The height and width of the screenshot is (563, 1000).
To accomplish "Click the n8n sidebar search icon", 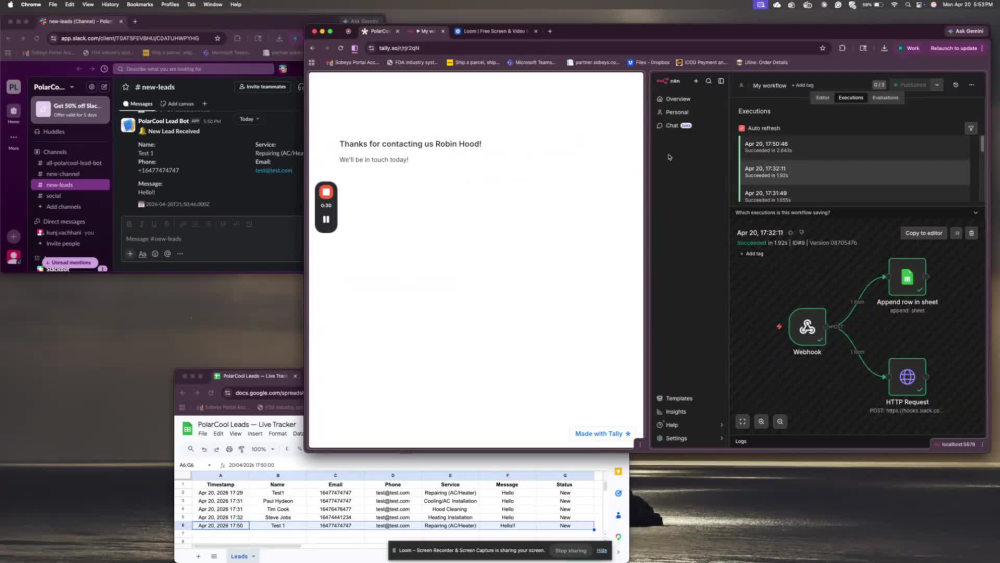I will pos(709,81).
